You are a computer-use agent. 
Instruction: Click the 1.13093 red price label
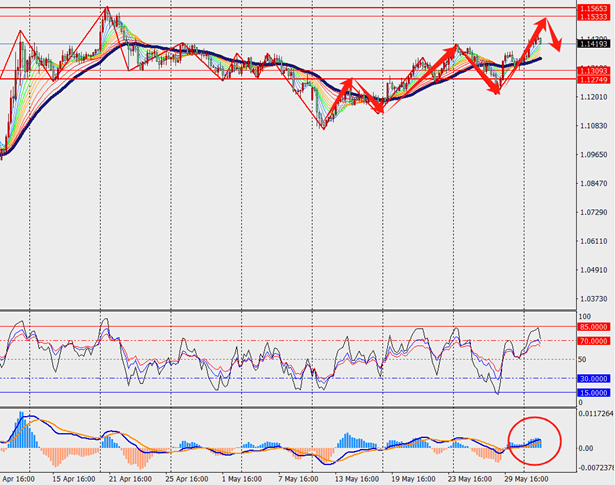click(593, 70)
